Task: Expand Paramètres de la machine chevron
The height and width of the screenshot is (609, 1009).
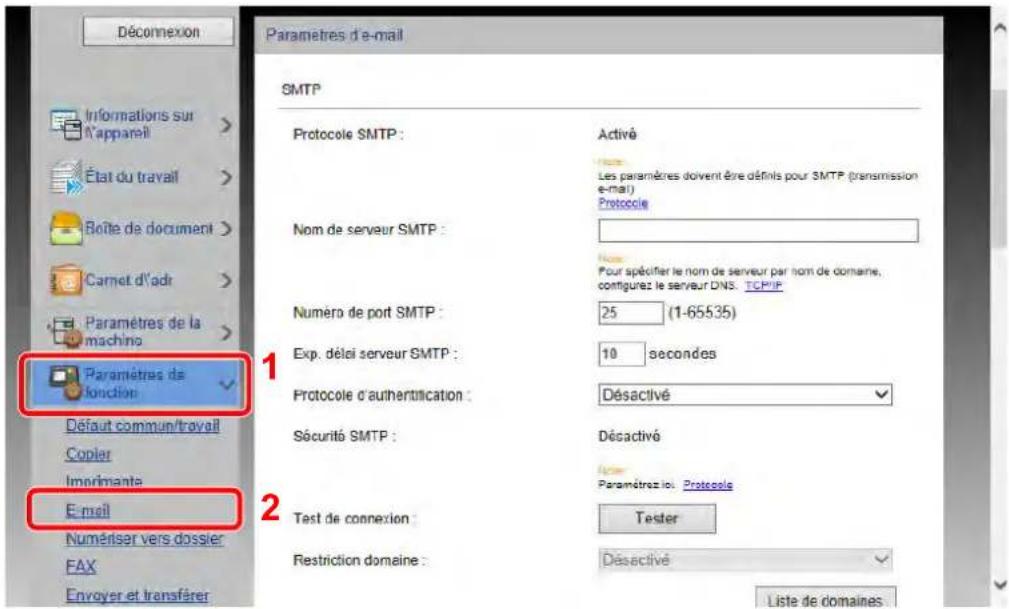Action: click(225, 332)
